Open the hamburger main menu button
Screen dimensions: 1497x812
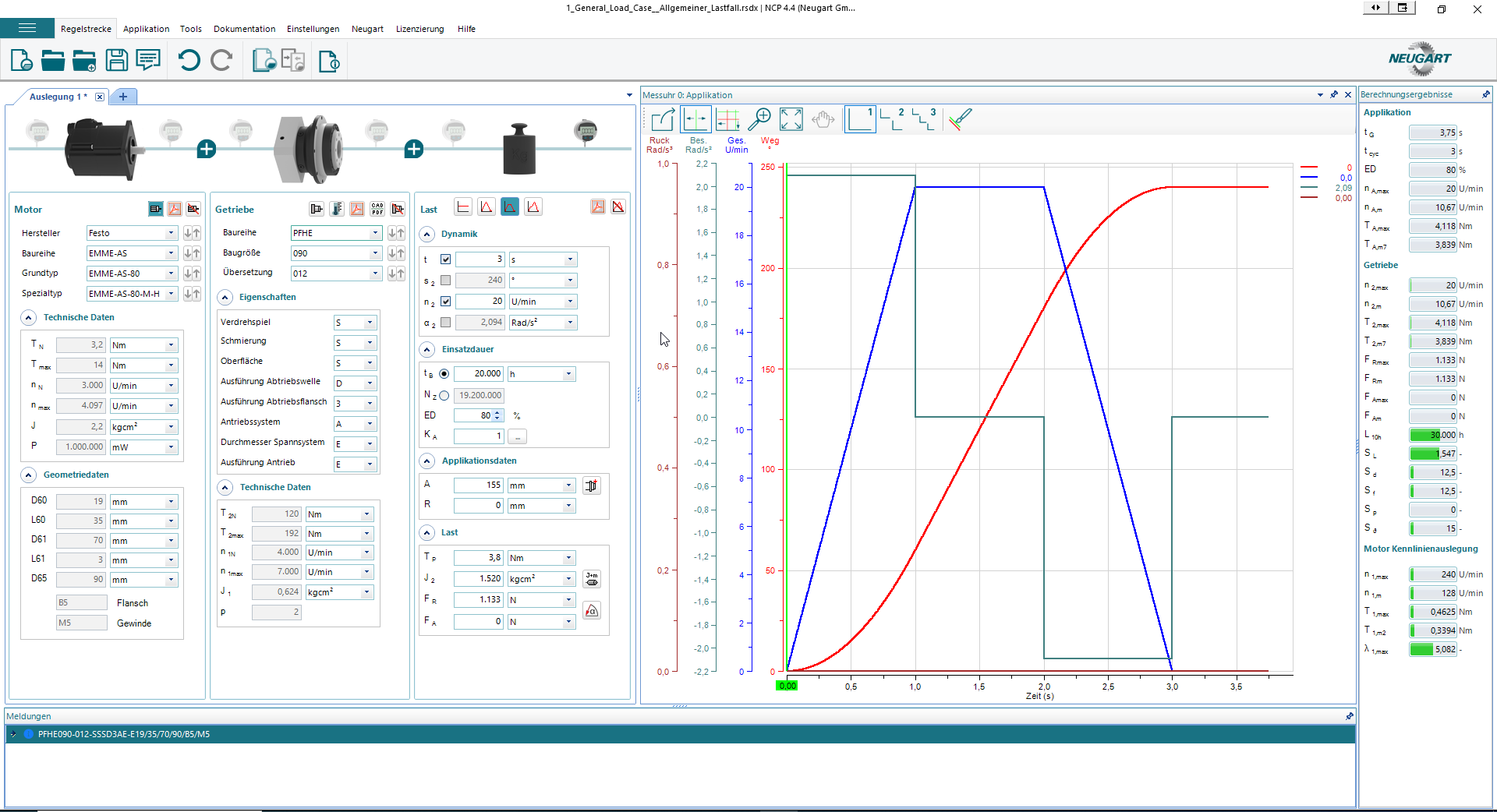point(27,28)
